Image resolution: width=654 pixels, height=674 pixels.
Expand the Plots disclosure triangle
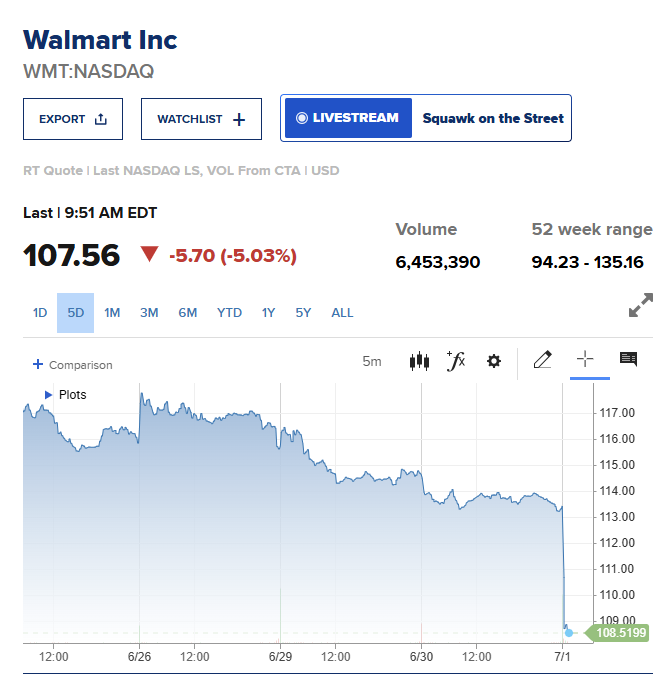48,395
